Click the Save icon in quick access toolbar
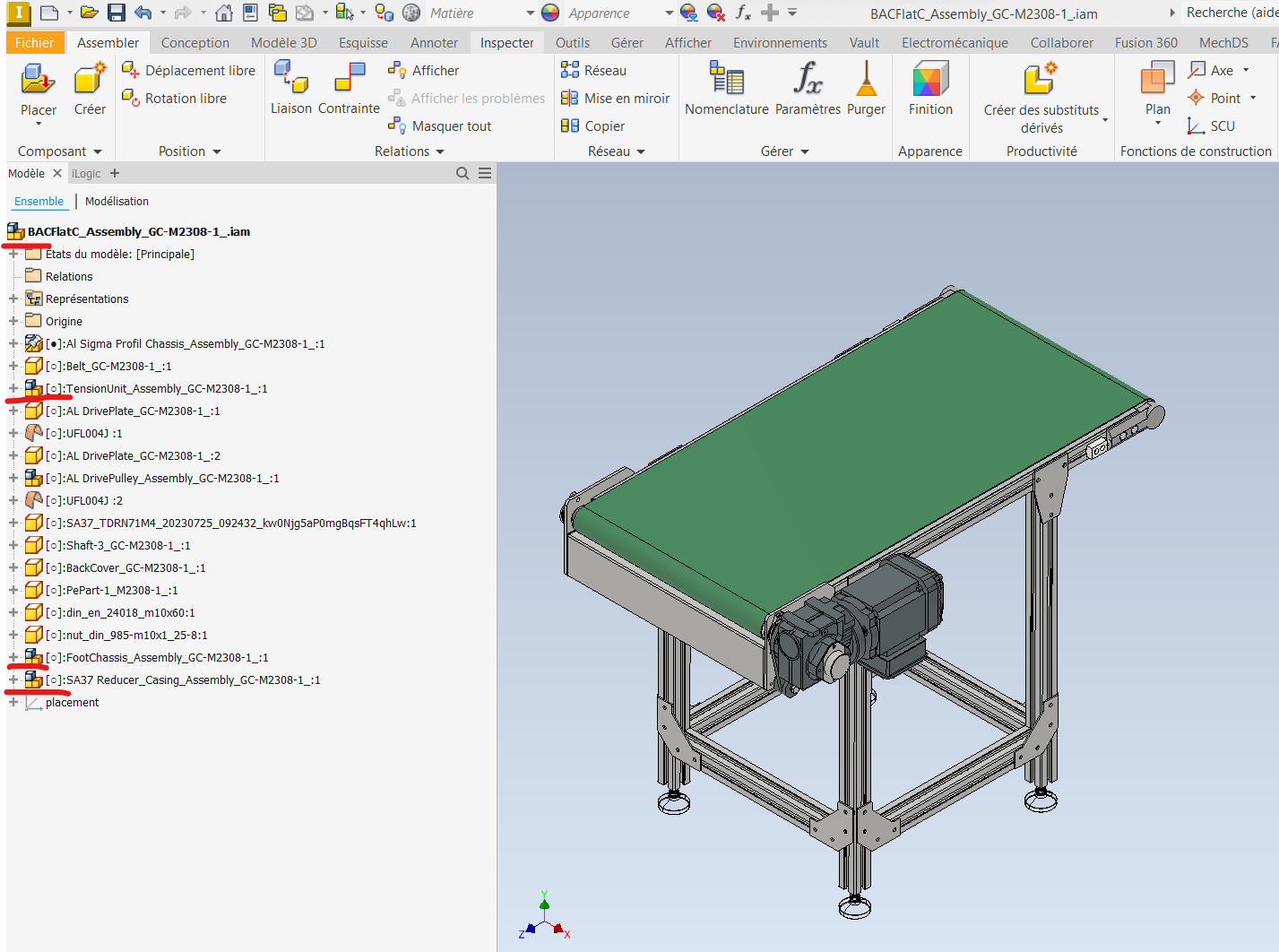The height and width of the screenshot is (952, 1279). [117, 13]
